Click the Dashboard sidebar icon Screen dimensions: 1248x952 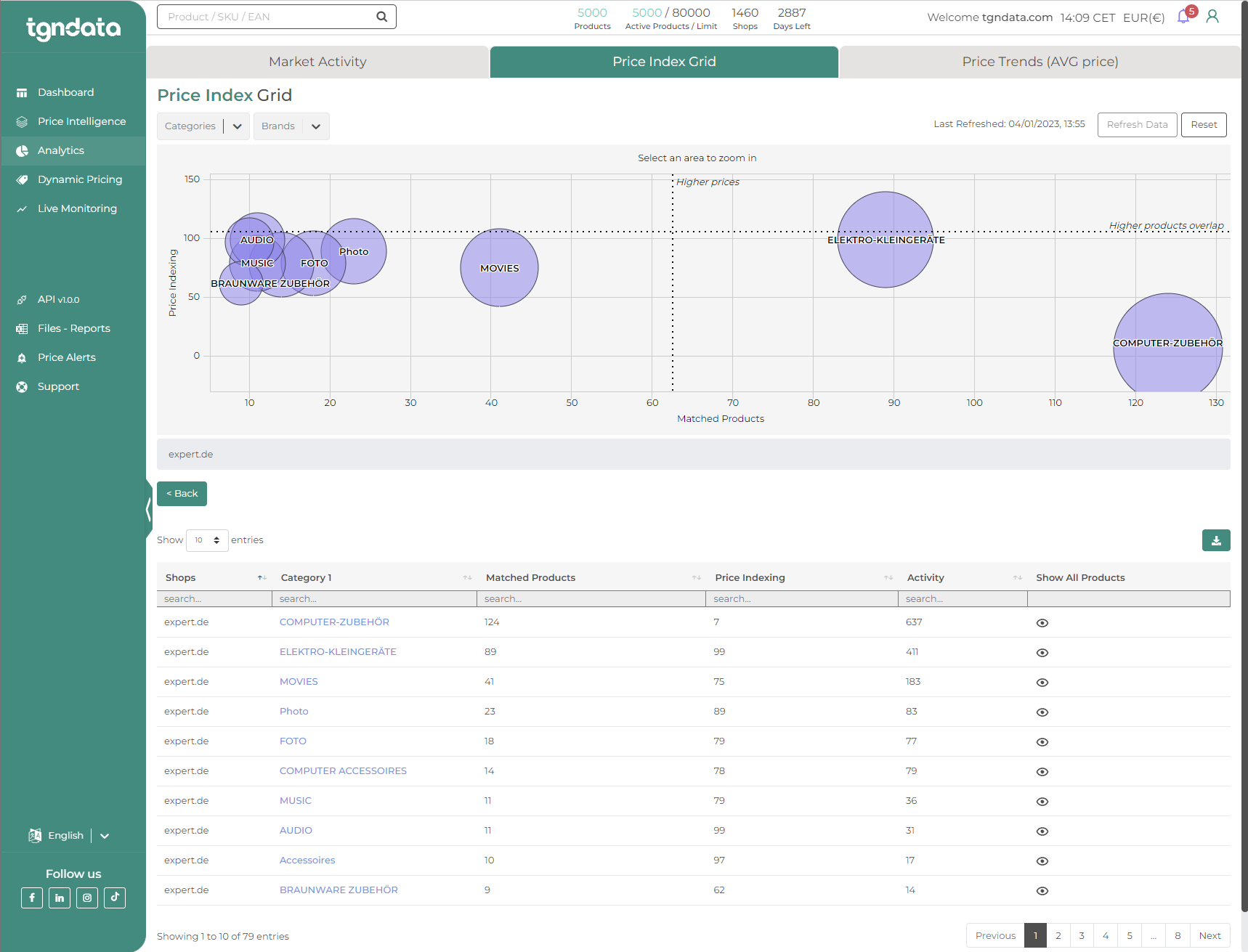tap(22, 93)
